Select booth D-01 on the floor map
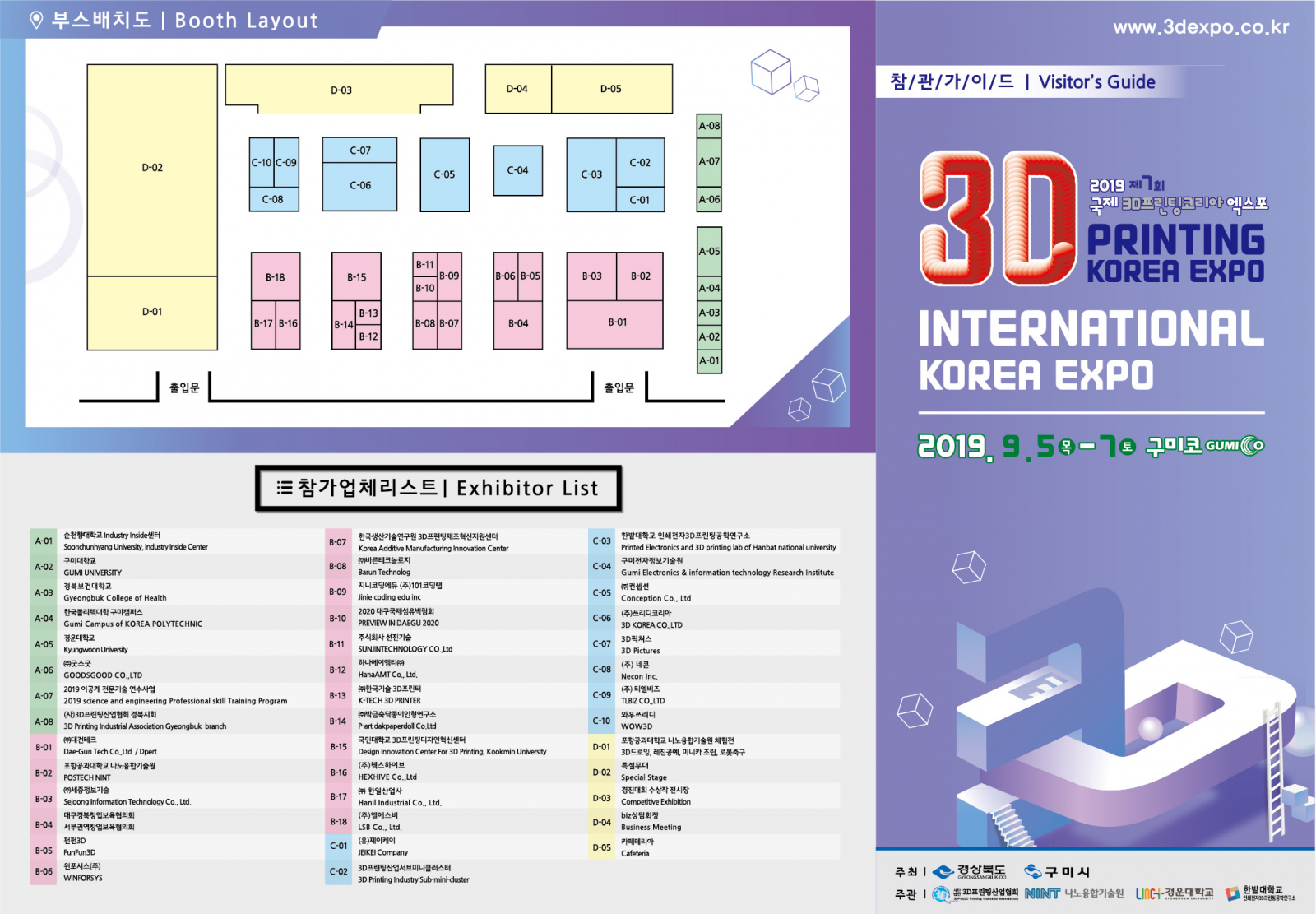Viewport: 1316px width, 914px height. tap(152, 313)
